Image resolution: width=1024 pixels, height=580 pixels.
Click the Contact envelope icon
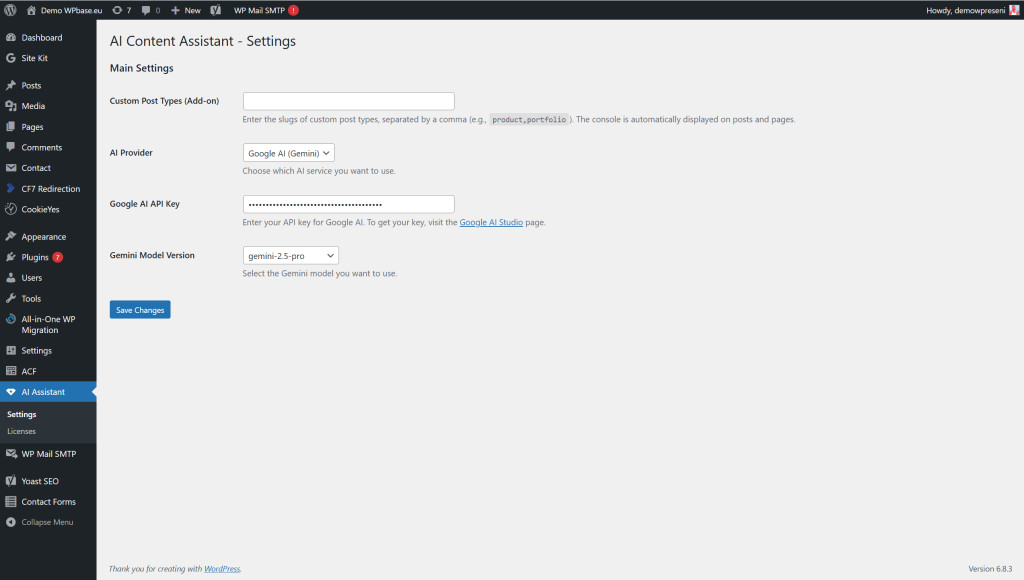pos(10,168)
